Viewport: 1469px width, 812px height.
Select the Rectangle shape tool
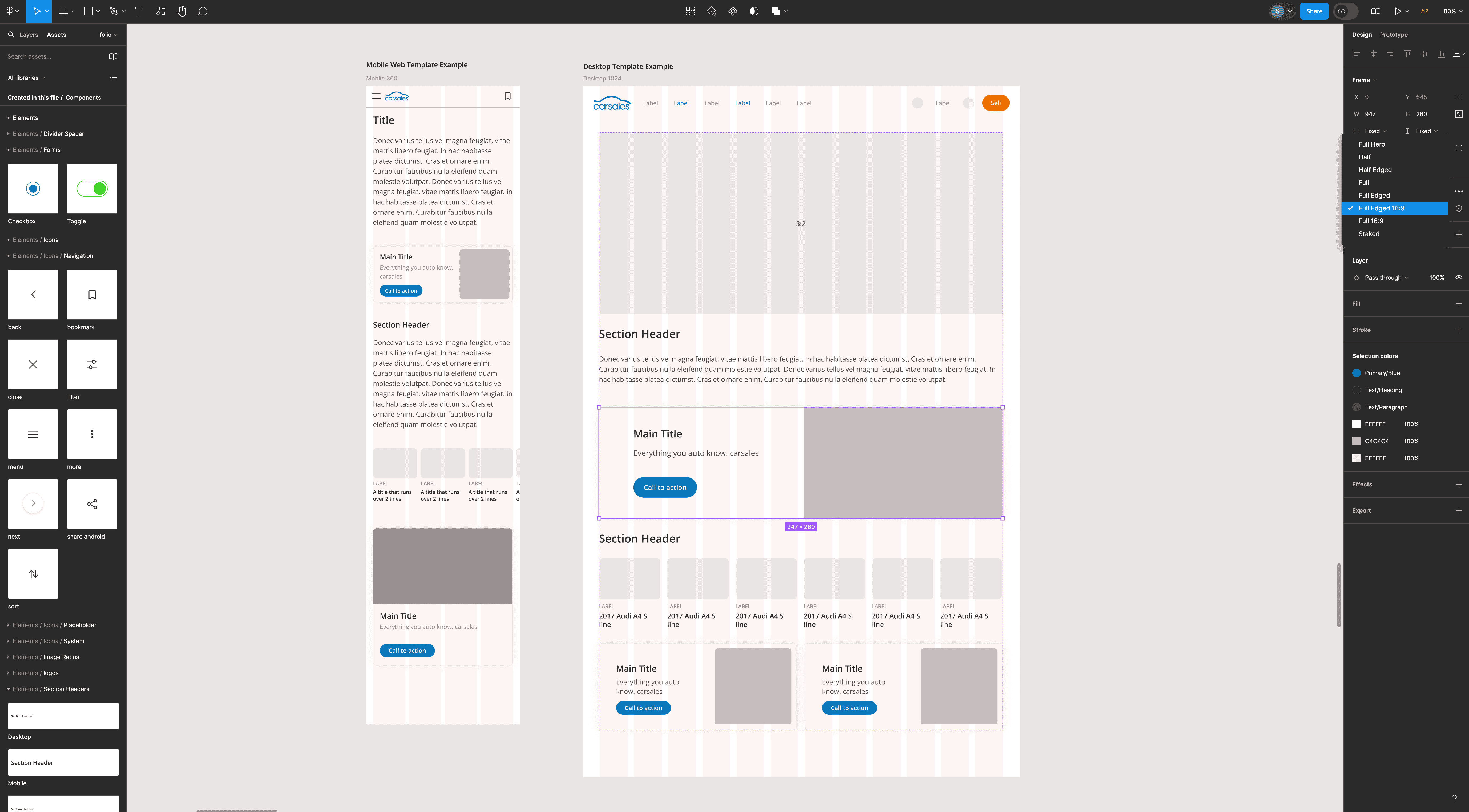click(x=88, y=11)
